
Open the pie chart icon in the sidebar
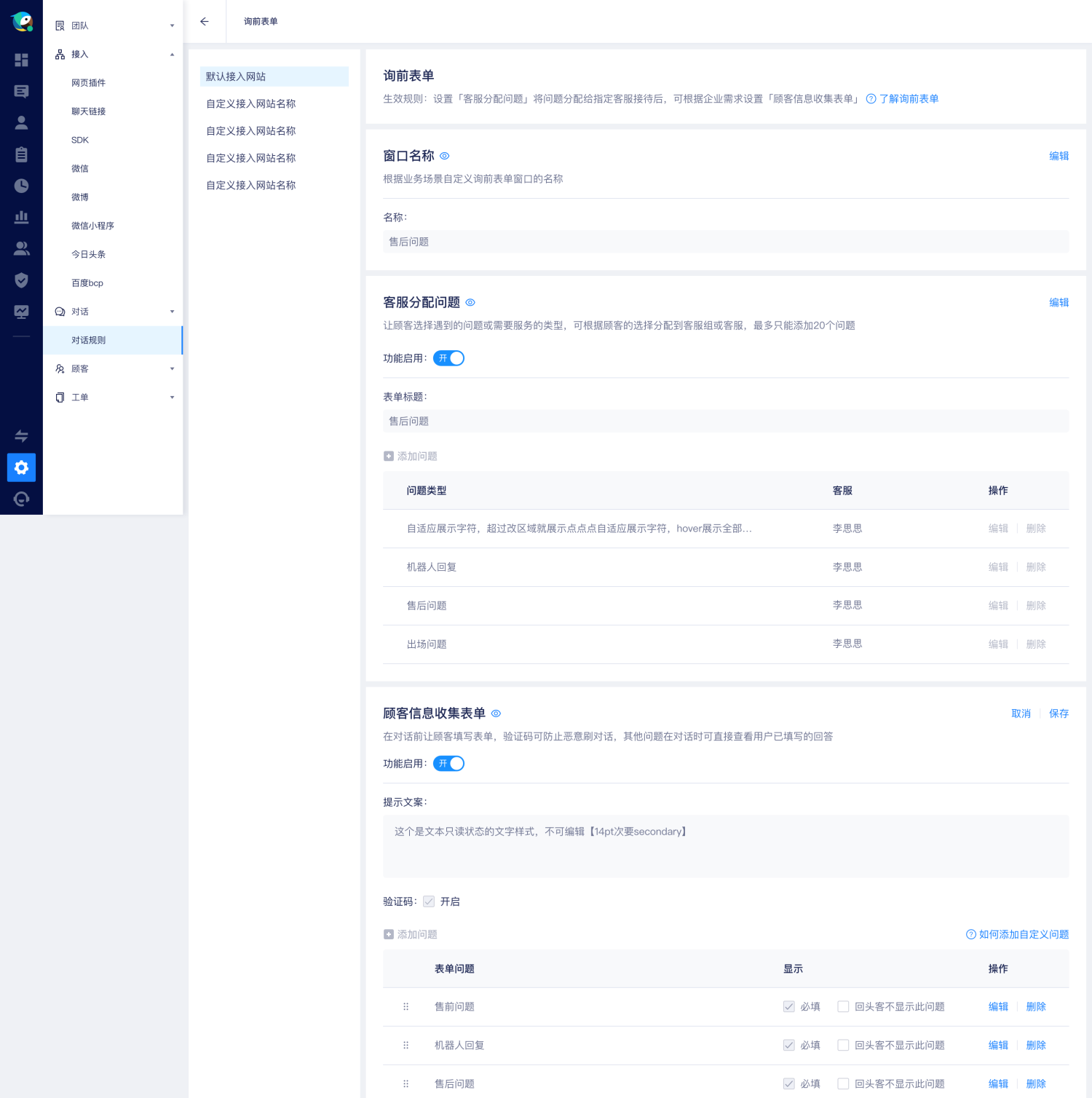click(22, 186)
